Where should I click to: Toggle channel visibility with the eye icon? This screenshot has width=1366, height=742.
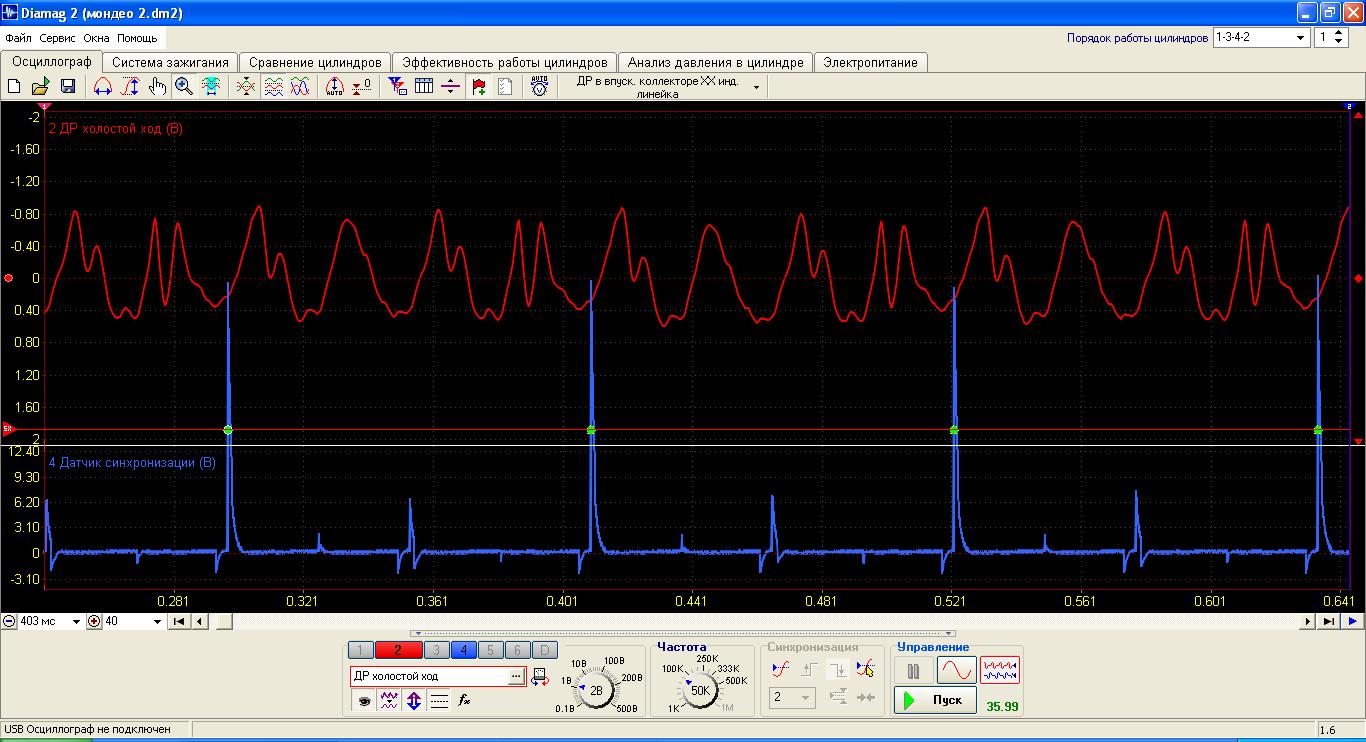pyautogui.click(x=364, y=701)
